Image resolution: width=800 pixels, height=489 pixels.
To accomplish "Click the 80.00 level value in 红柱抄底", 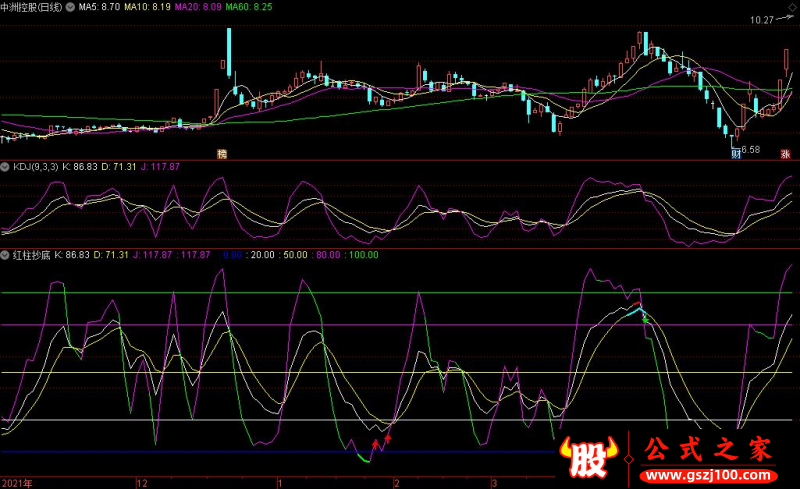I will pos(328,255).
